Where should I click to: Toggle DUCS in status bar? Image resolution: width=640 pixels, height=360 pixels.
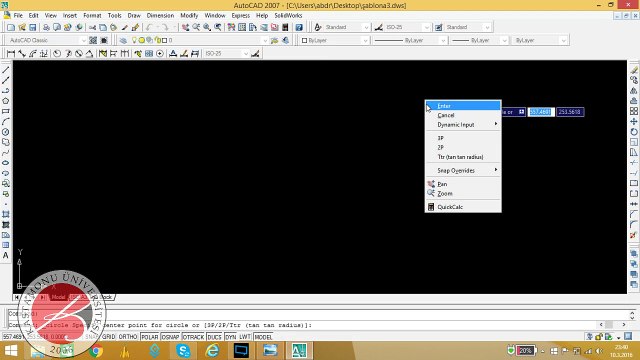coord(214,337)
